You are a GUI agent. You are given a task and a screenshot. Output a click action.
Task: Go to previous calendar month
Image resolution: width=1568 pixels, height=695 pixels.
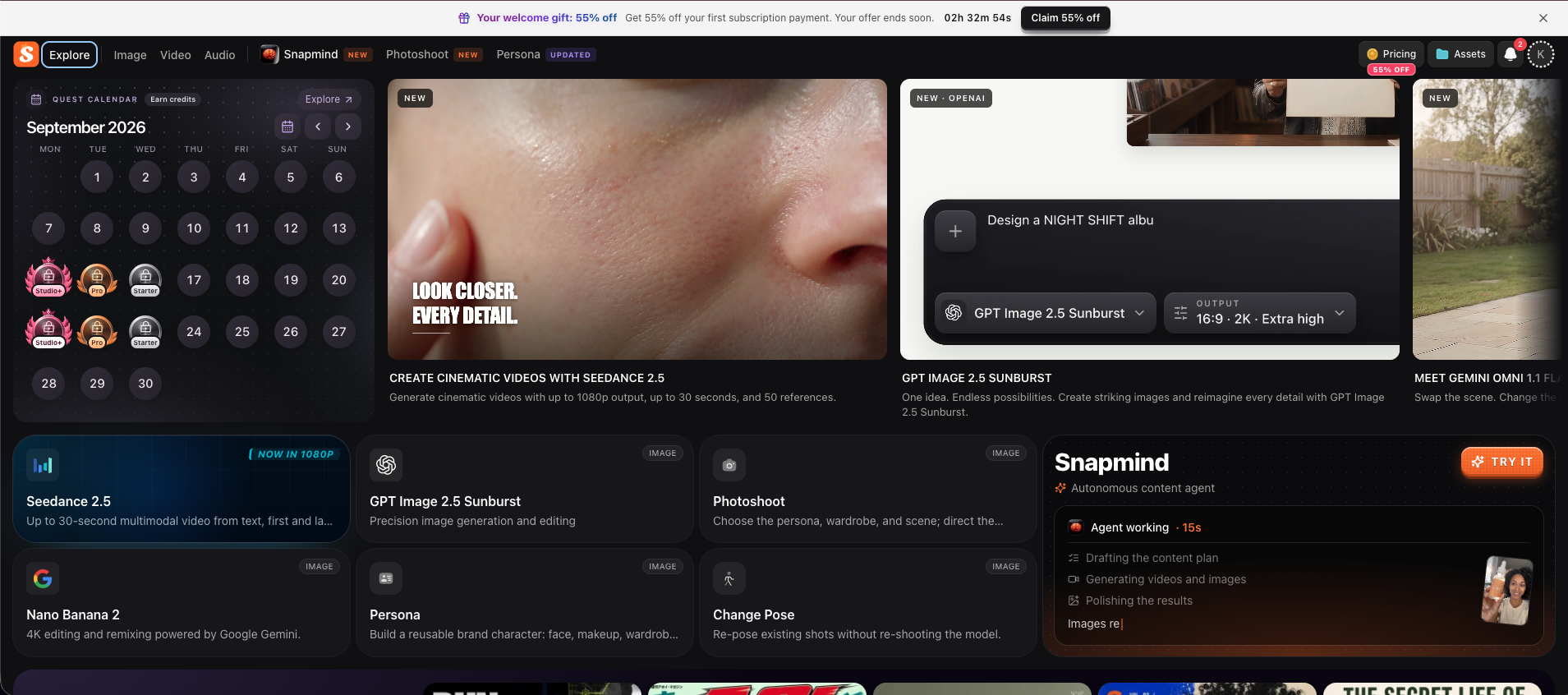coord(318,127)
